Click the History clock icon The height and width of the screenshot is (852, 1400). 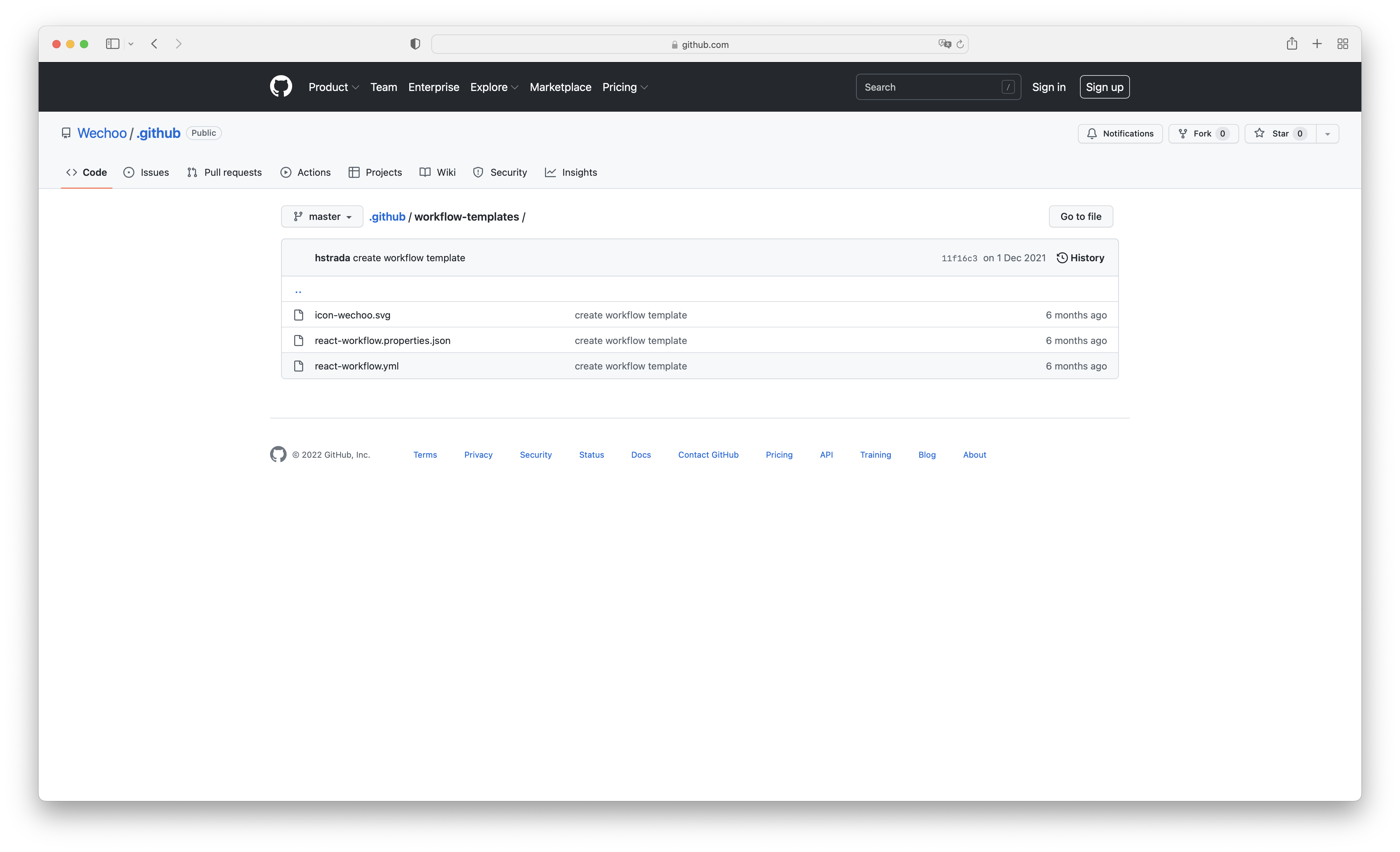coord(1061,258)
